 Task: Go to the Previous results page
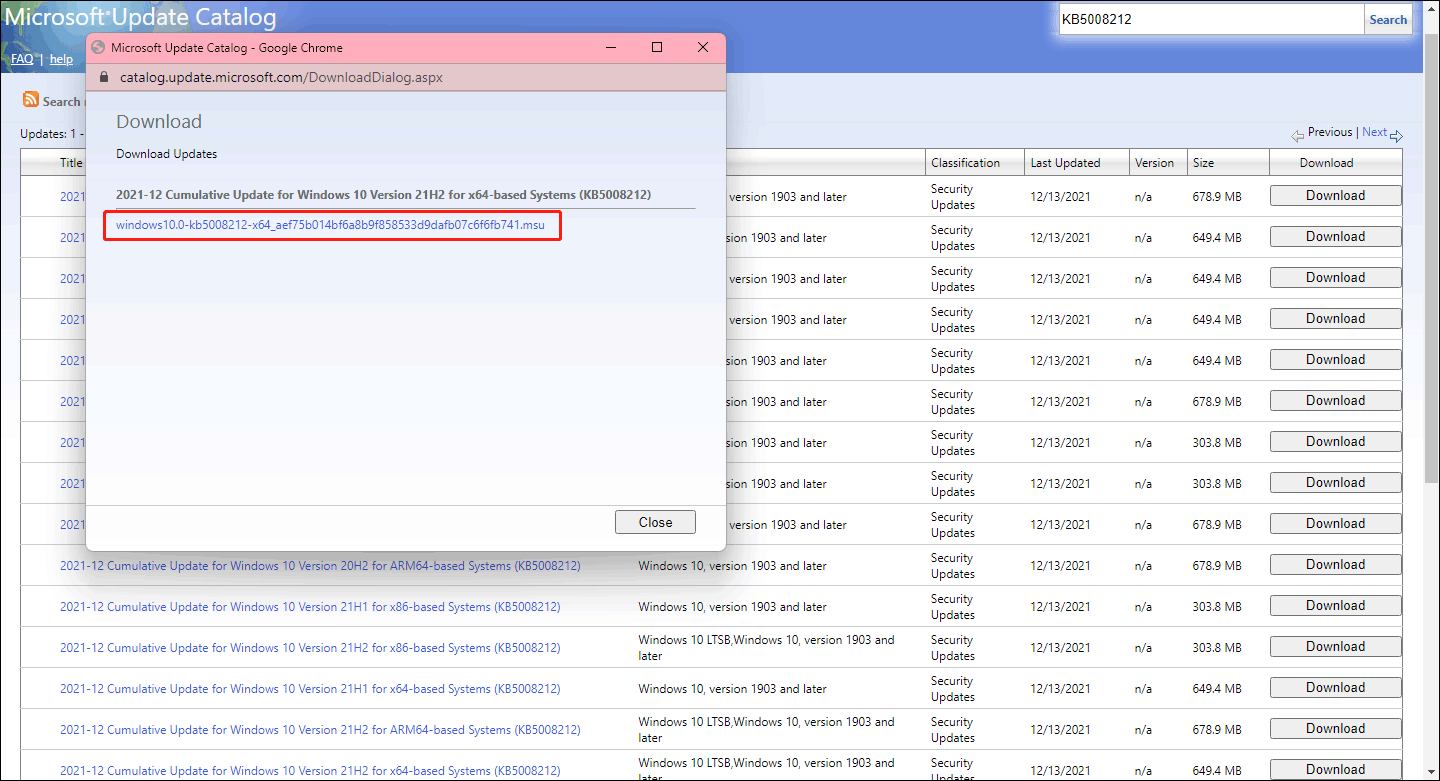[1330, 132]
